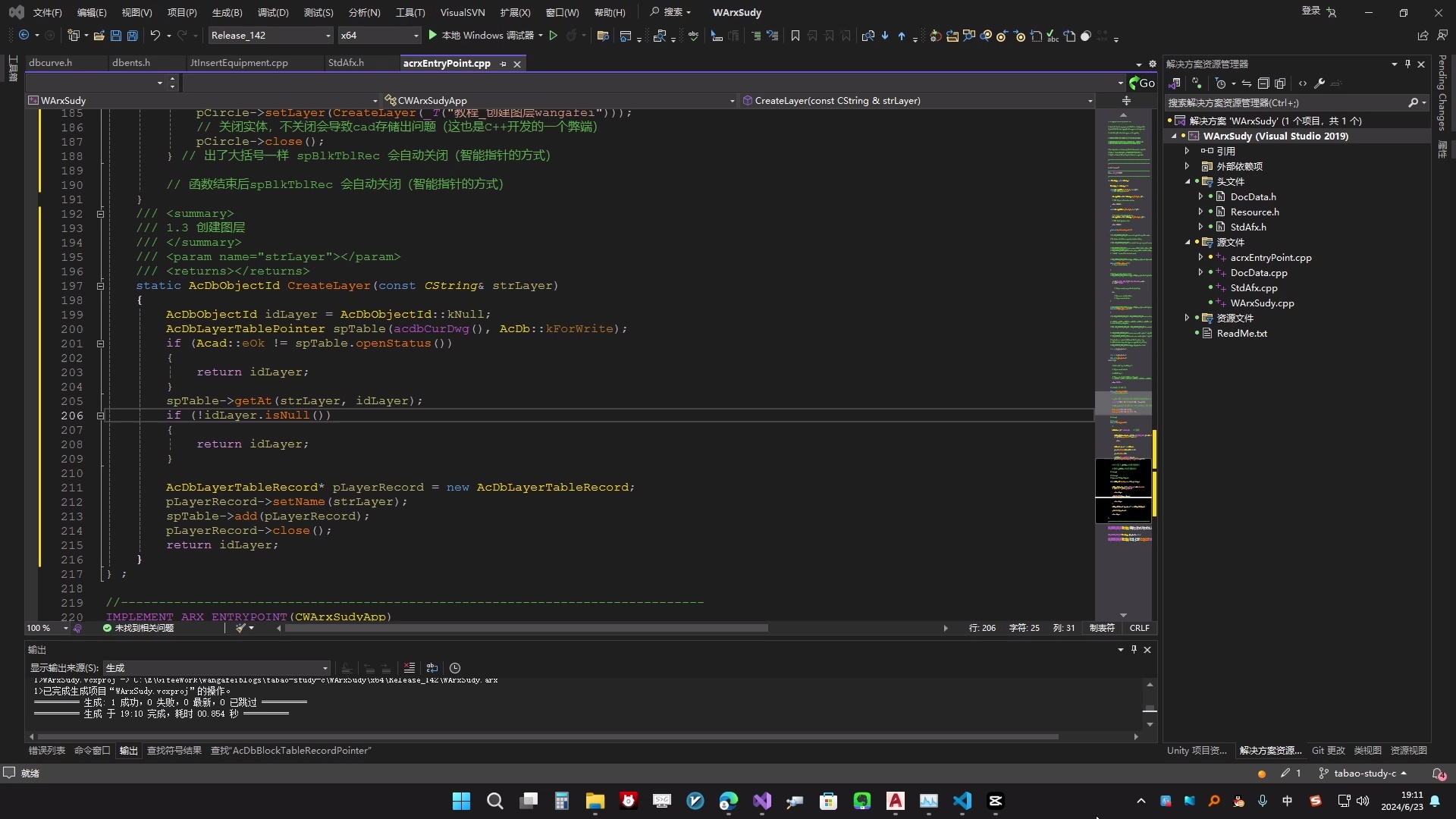Toggle Show All Files in Solution Explorer
This screenshot has width=1456, height=819.
(1280, 83)
